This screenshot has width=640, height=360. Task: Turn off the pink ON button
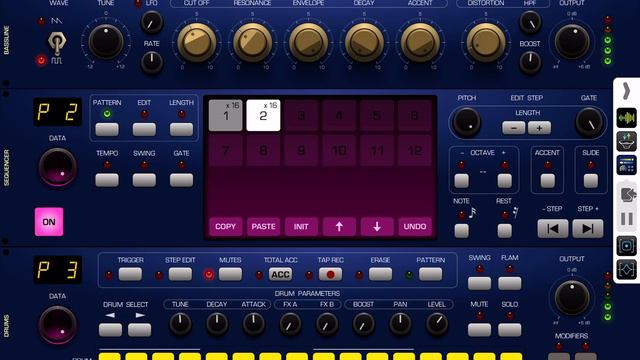point(49,222)
